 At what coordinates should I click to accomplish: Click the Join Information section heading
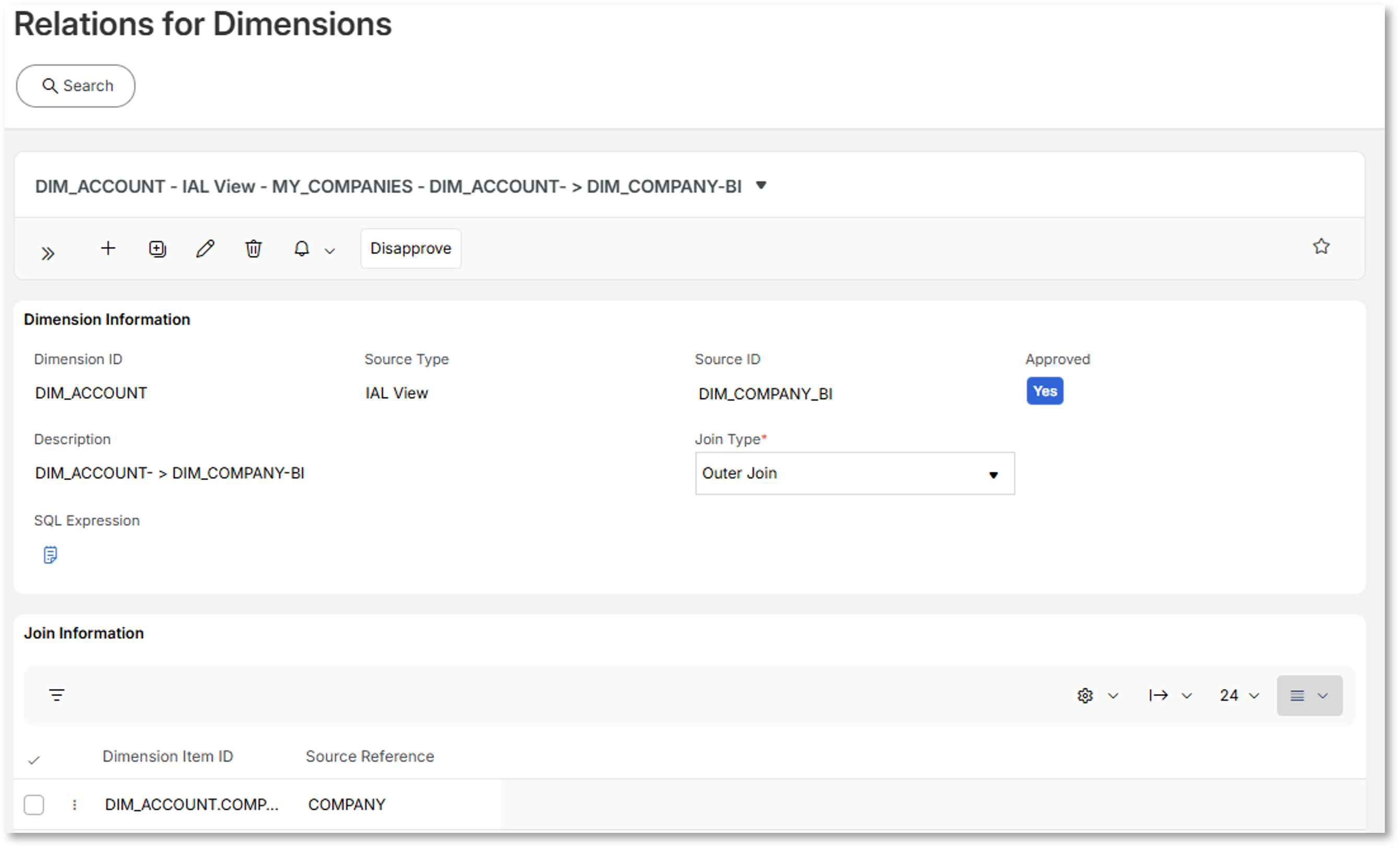tap(83, 633)
